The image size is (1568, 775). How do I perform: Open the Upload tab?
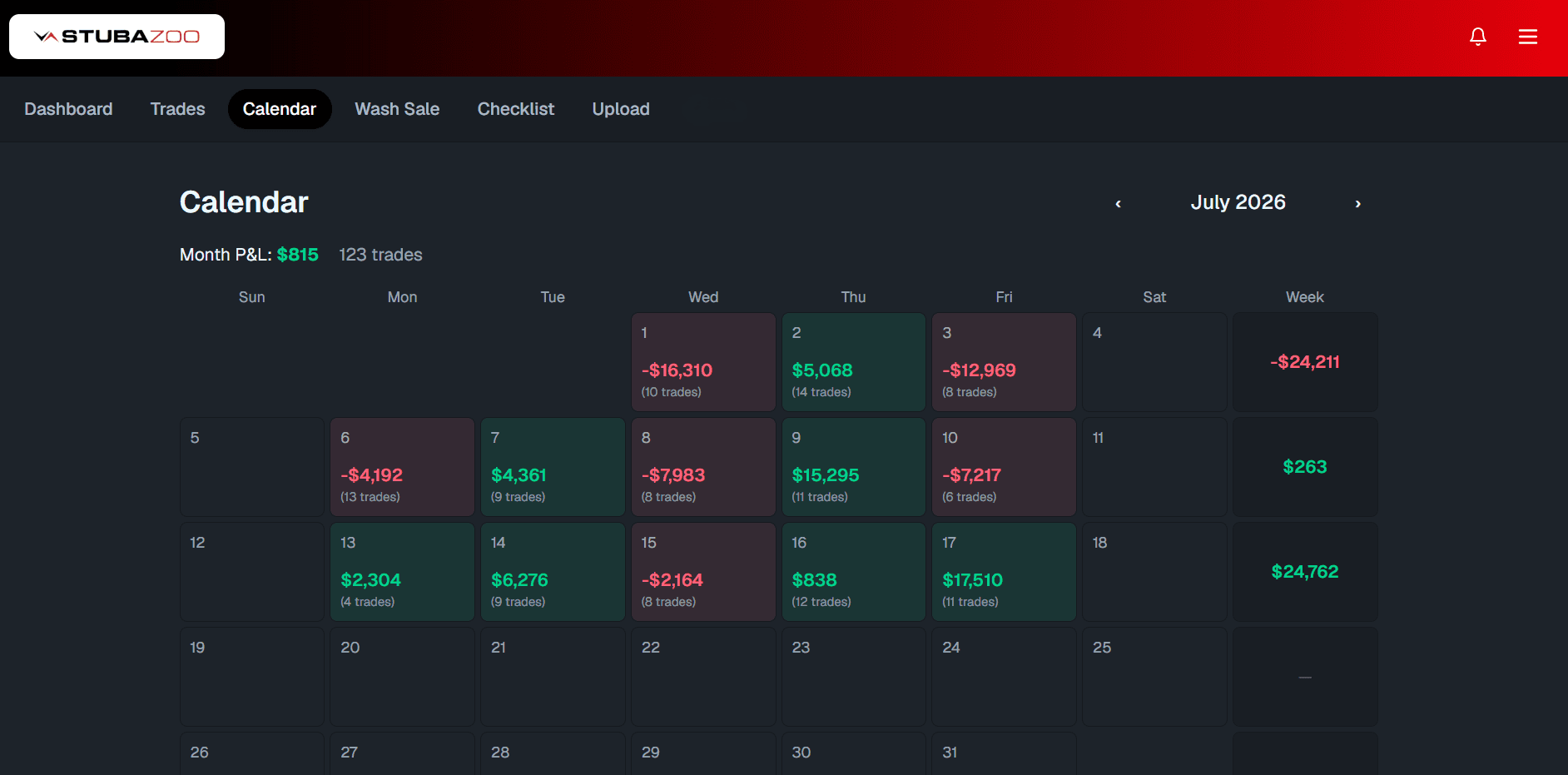621,109
